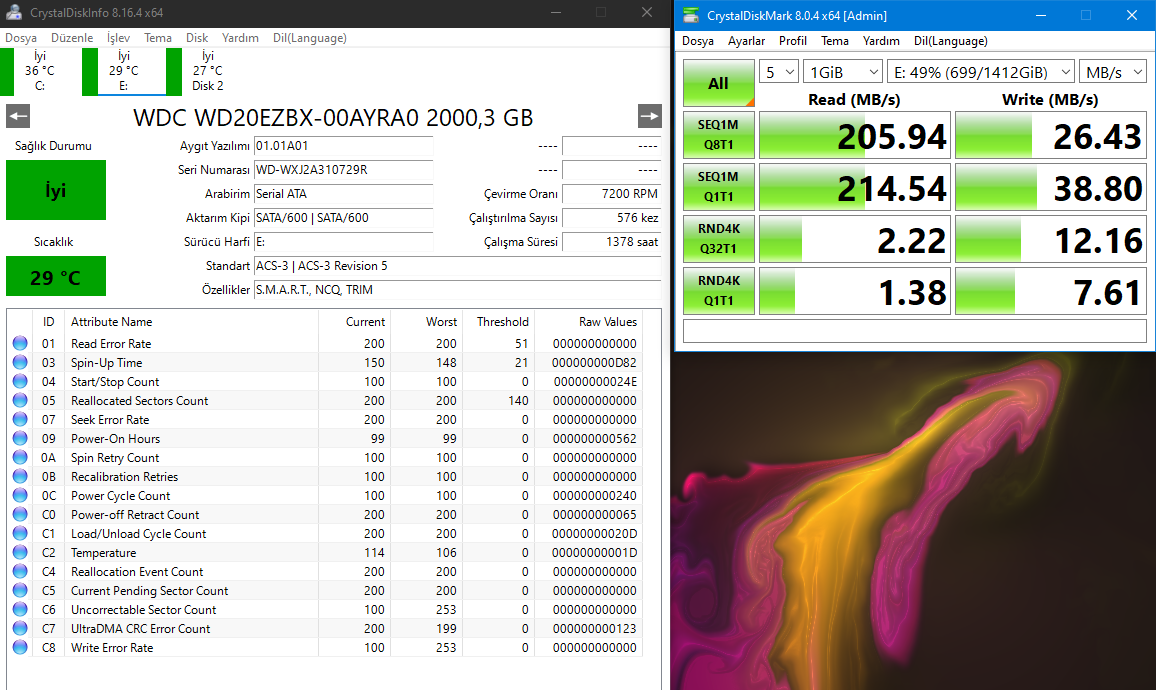Click the CrystalDiskMark title bar app icon

tap(691, 15)
